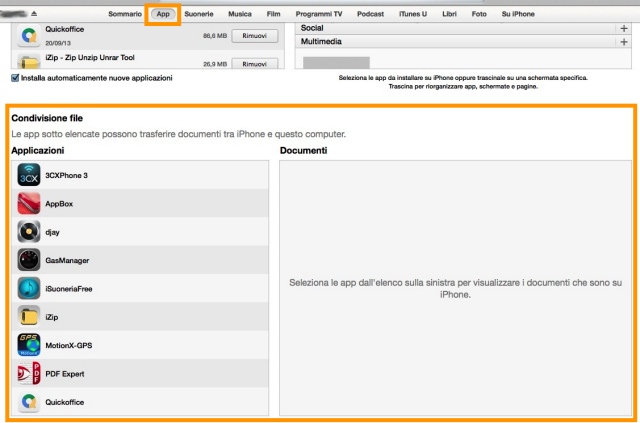The width and height of the screenshot is (640, 423).
Task: Expand the Multimedia category with plus
Action: coord(624,42)
